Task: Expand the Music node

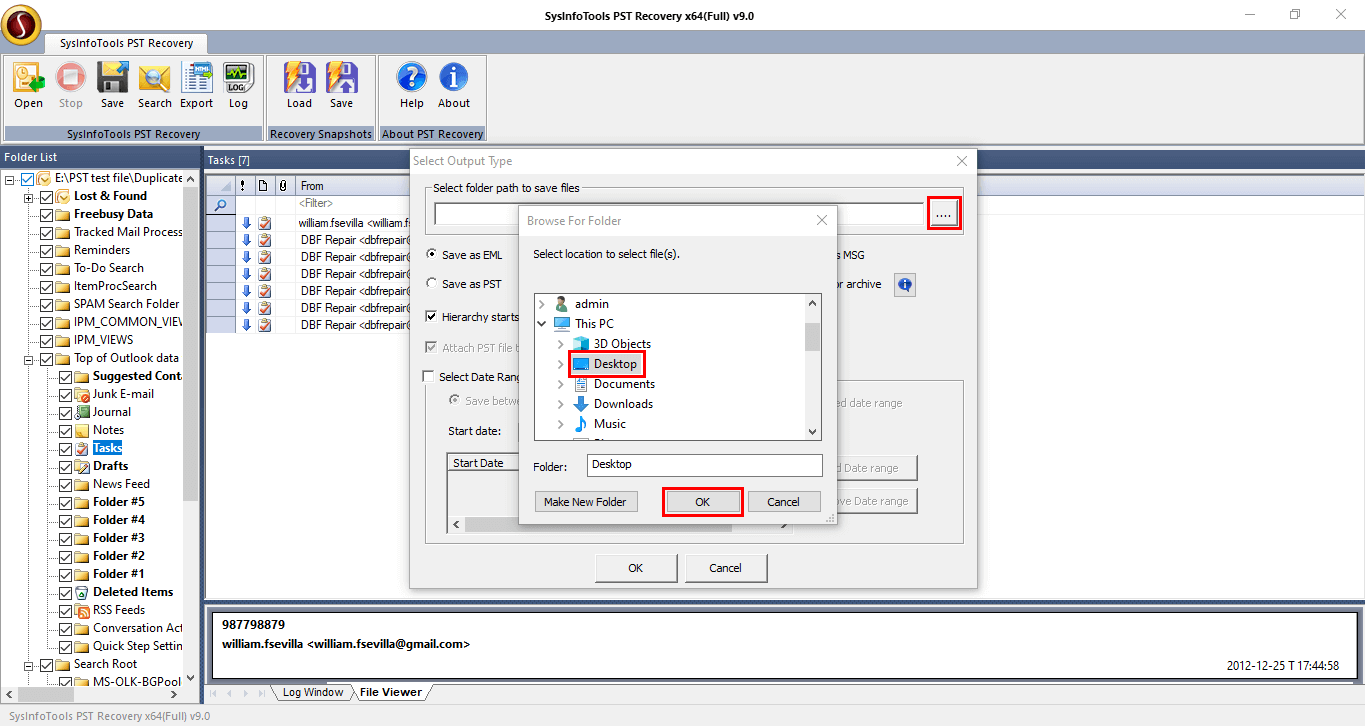Action: 561,424
